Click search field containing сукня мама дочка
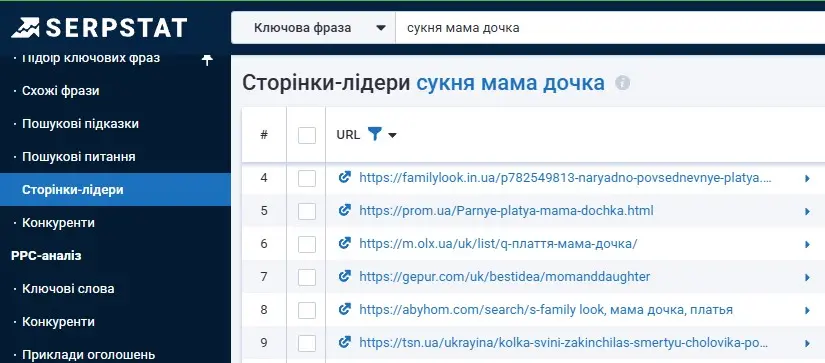This screenshot has height=363, width=825. (x=610, y=28)
